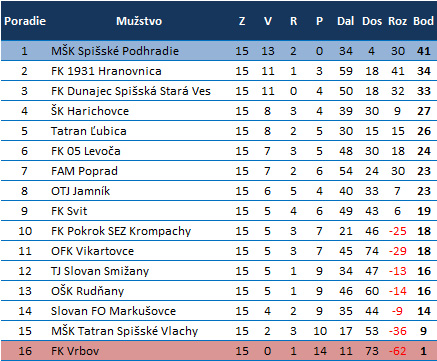The height and width of the screenshot is (361, 437).
Task: Click the Roz column header
Action: 397,21
